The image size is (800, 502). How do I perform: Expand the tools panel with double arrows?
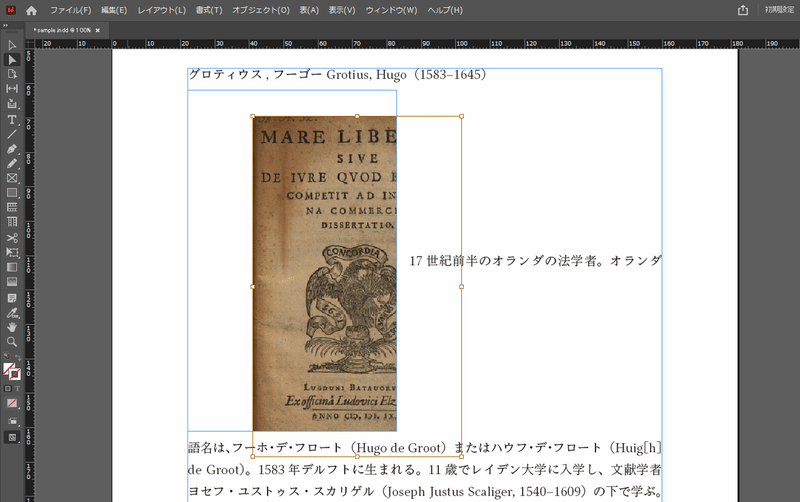point(6,25)
